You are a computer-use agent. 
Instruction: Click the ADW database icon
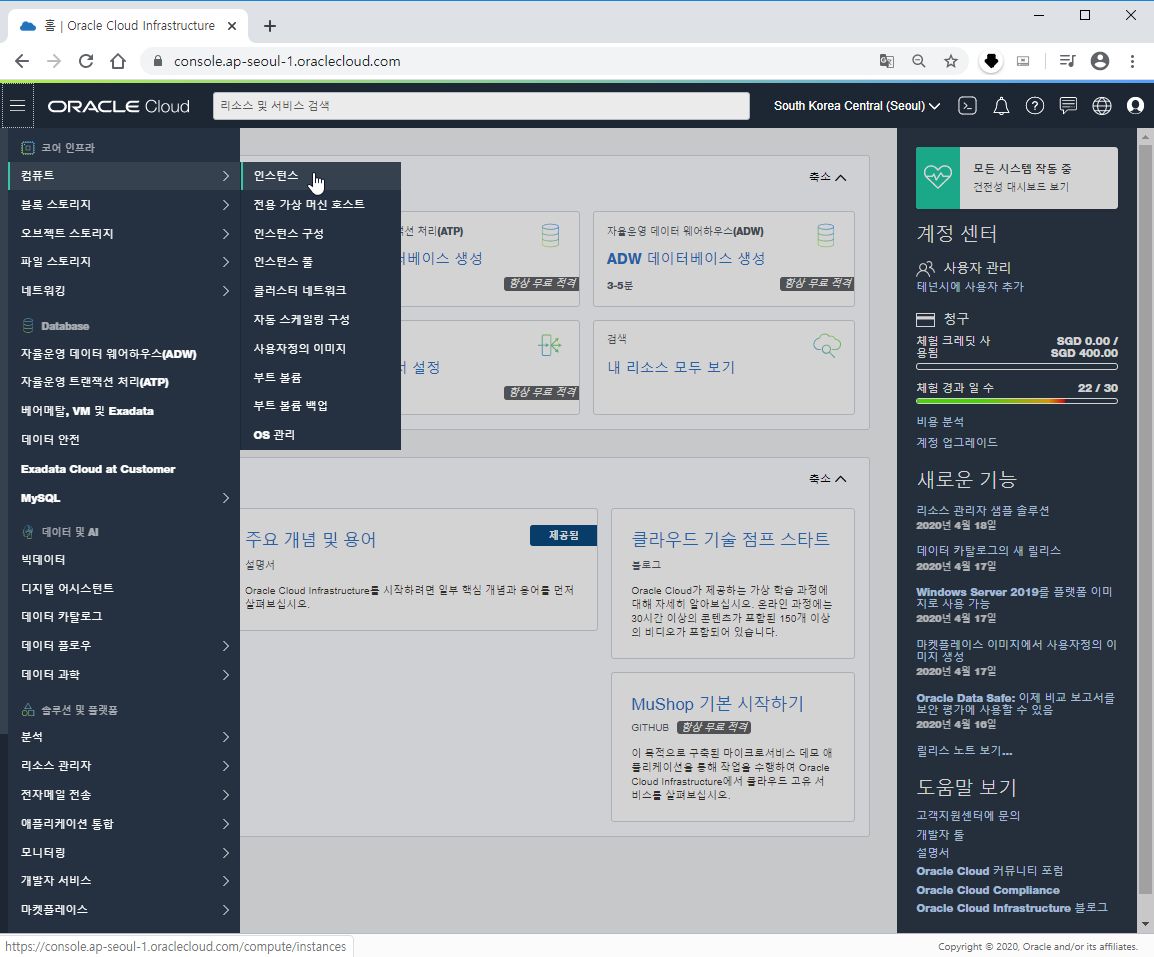point(826,236)
